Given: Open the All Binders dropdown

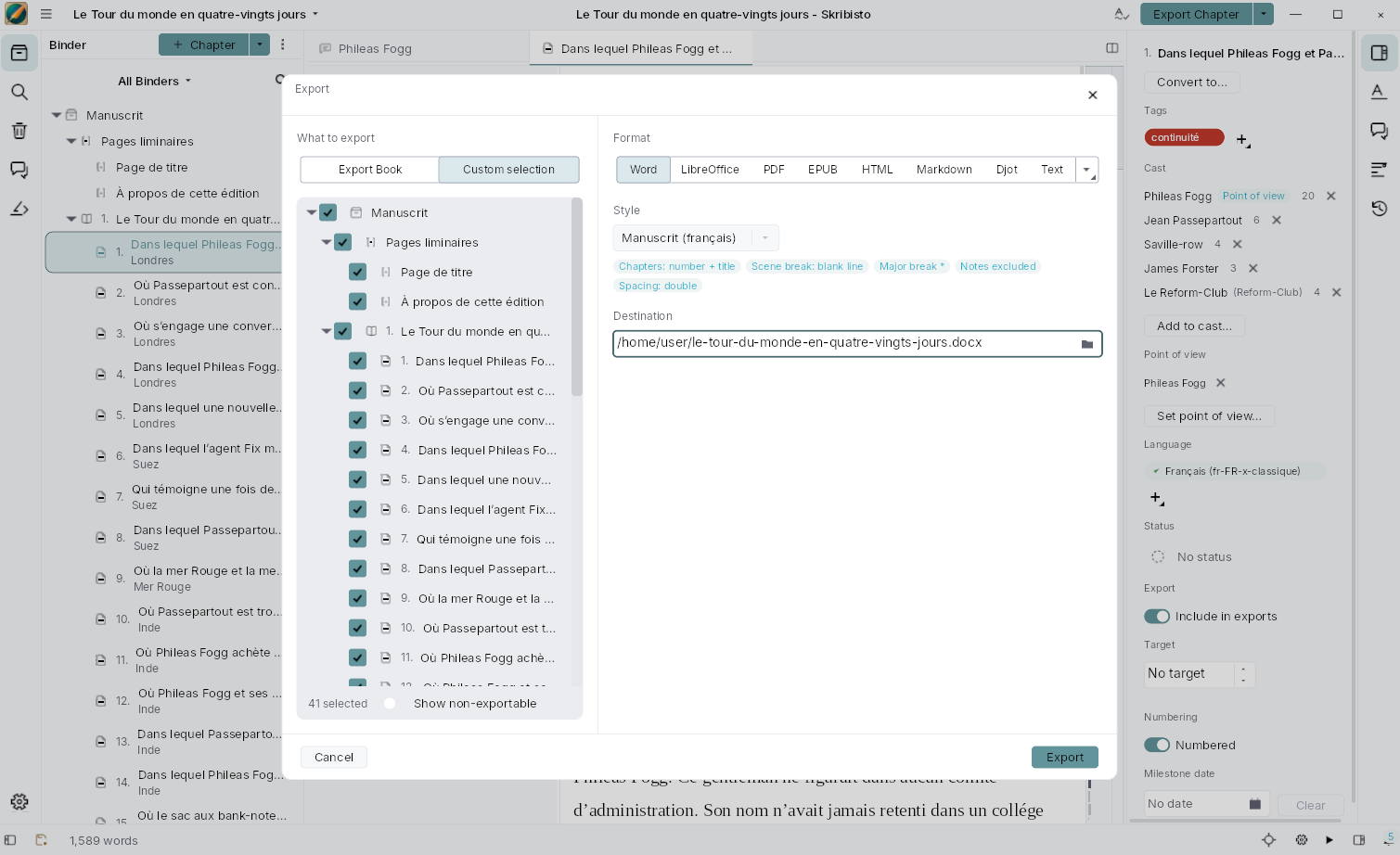Looking at the screenshot, I should (x=155, y=82).
